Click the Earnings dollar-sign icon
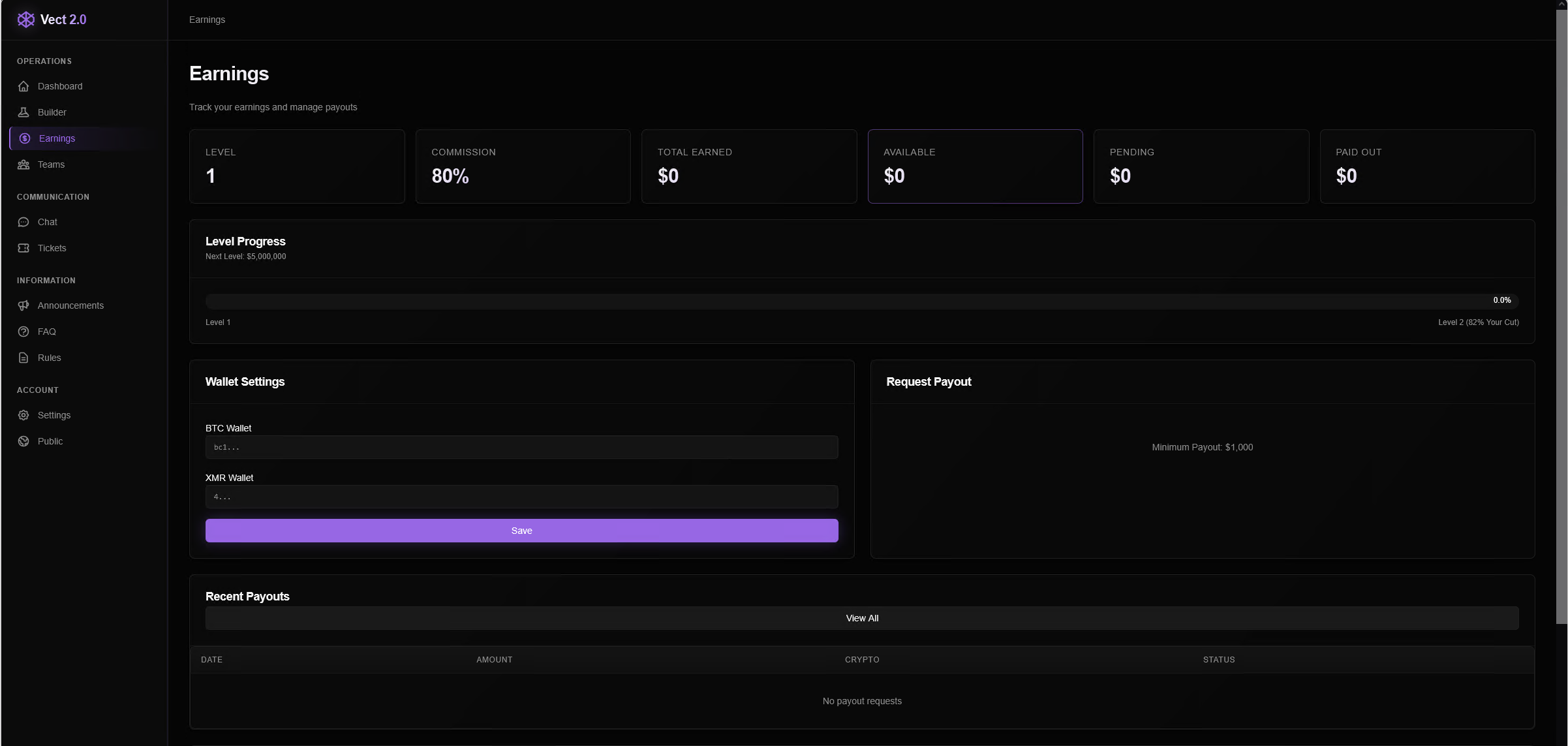Screen dimensions: 1568x746 click(x=25, y=138)
